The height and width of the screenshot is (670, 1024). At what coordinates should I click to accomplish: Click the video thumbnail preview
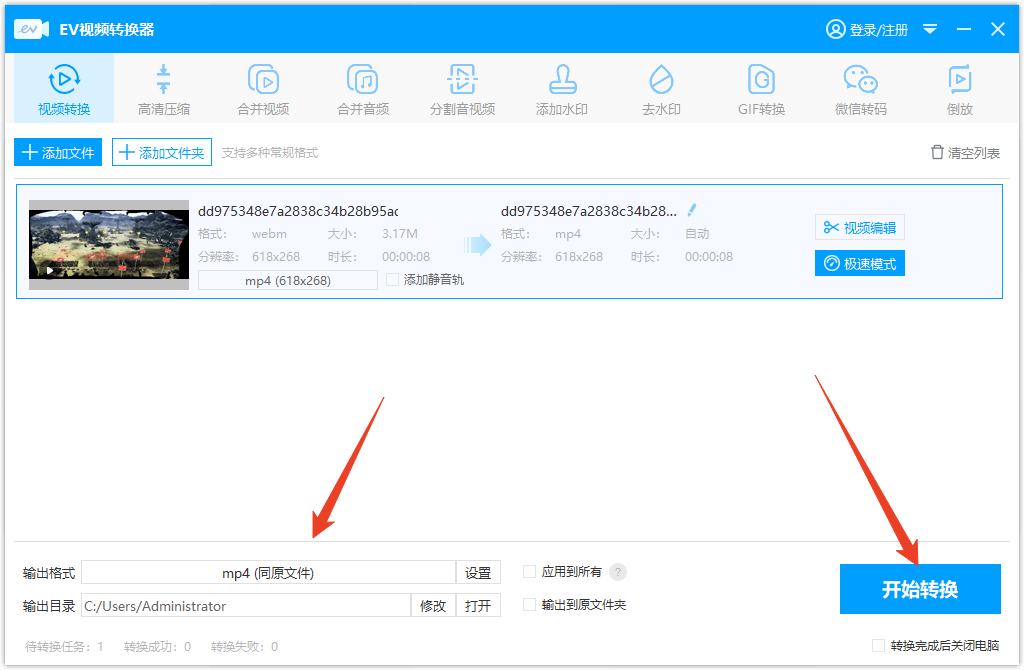[x=109, y=245]
